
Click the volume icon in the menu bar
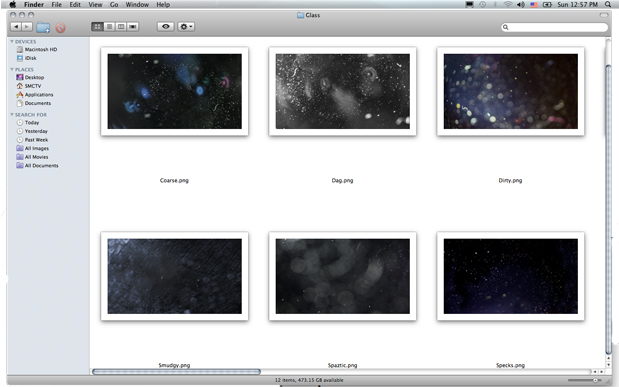[x=521, y=5]
